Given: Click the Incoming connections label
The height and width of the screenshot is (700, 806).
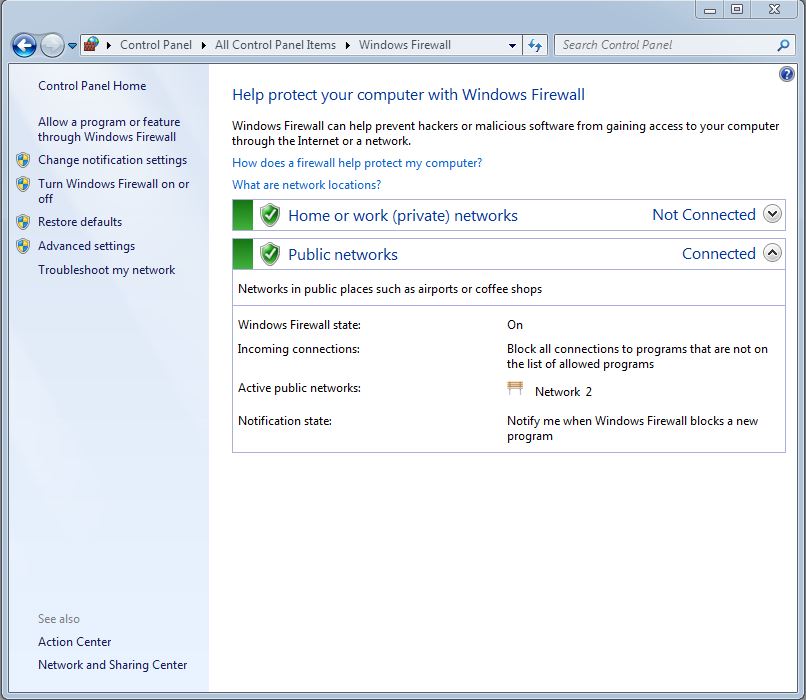Looking at the screenshot, I should point(299,349).
